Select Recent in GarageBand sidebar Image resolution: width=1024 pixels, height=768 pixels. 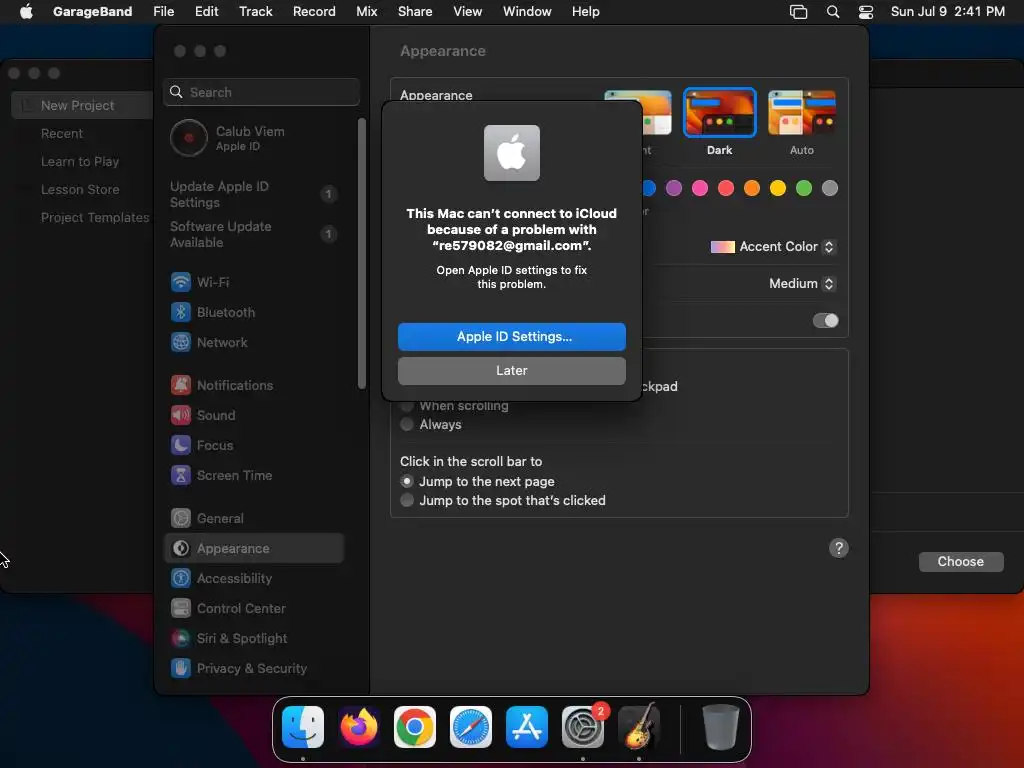[61, 133]
